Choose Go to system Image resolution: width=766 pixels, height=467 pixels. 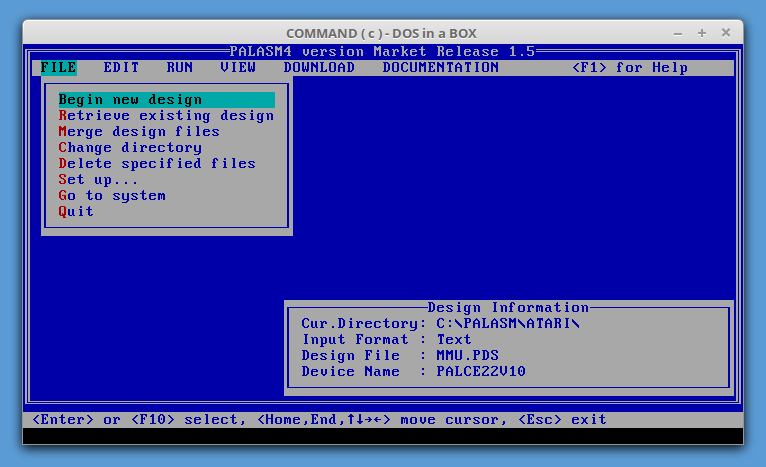112,196
